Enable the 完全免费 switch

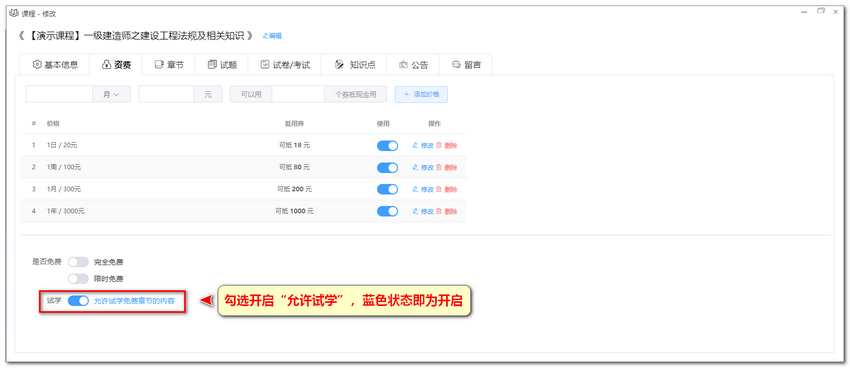78,262
